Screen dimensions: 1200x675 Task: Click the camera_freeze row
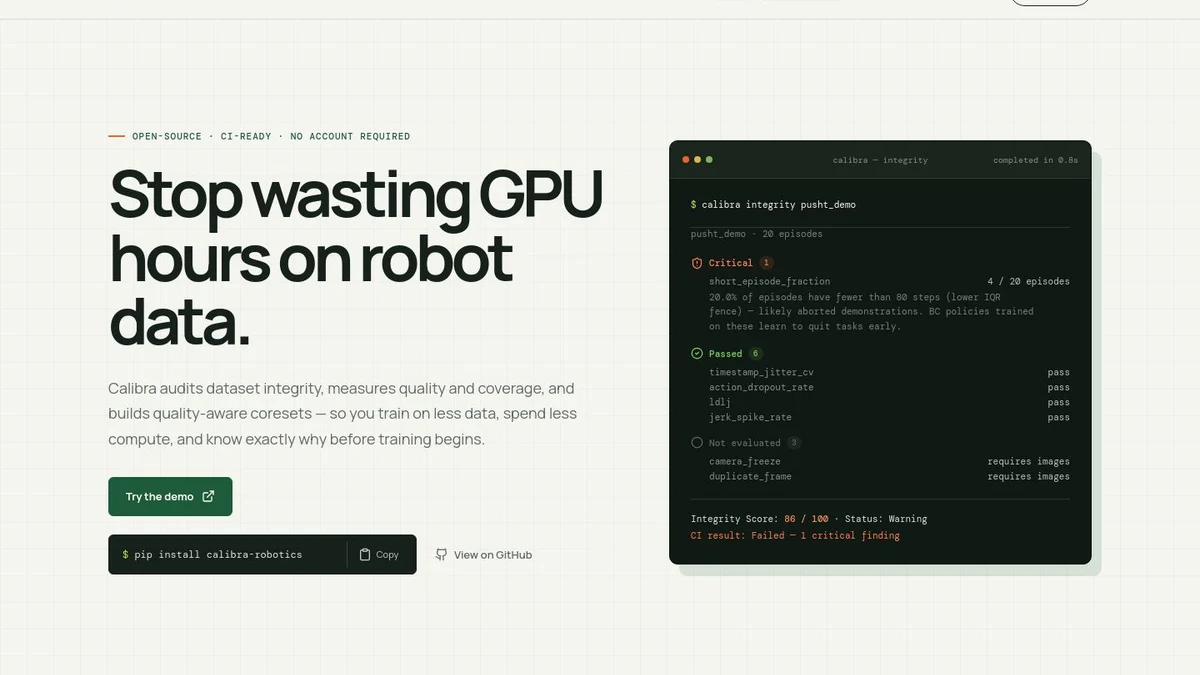889,461
